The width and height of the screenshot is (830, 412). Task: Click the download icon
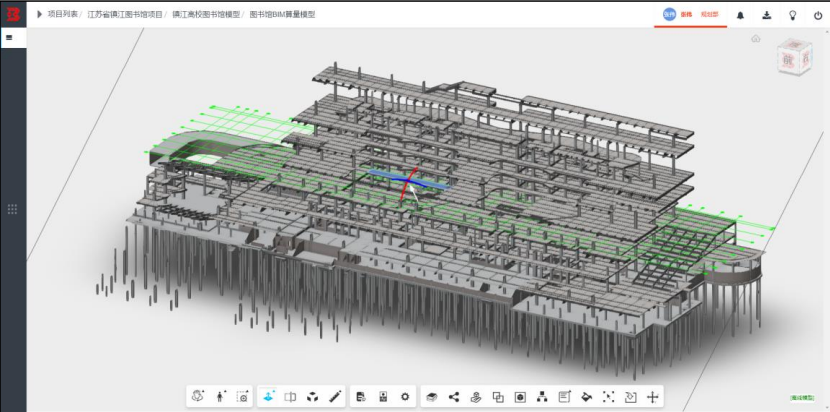[x=766, y=15]
